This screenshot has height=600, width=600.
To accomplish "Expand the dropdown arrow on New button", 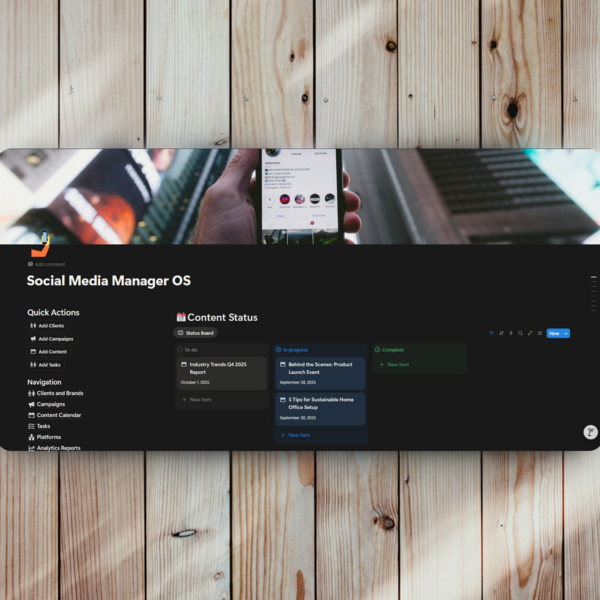I will [x=566, y=333].
